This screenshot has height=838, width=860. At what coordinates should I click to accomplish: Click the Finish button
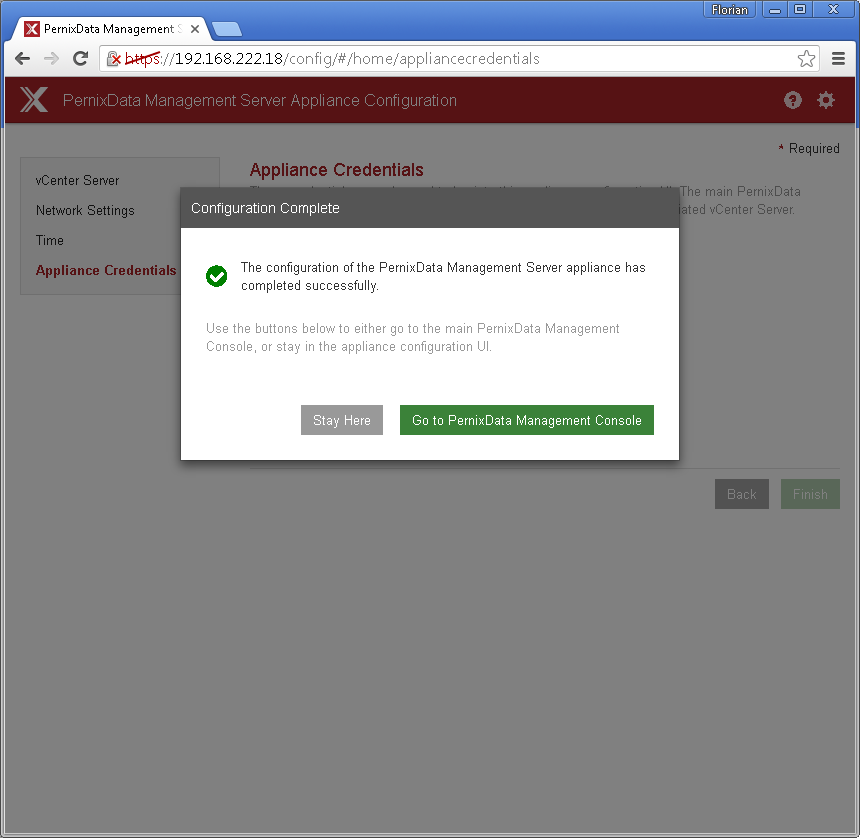pyautogui.click(x=810, y=494)
